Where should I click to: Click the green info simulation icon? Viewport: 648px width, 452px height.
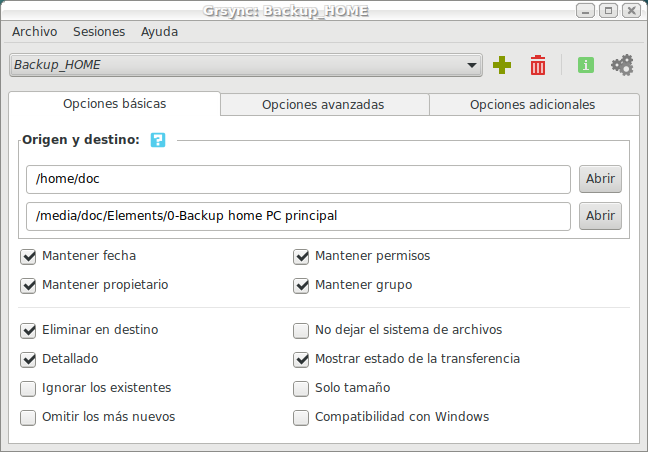click(586, 65)
